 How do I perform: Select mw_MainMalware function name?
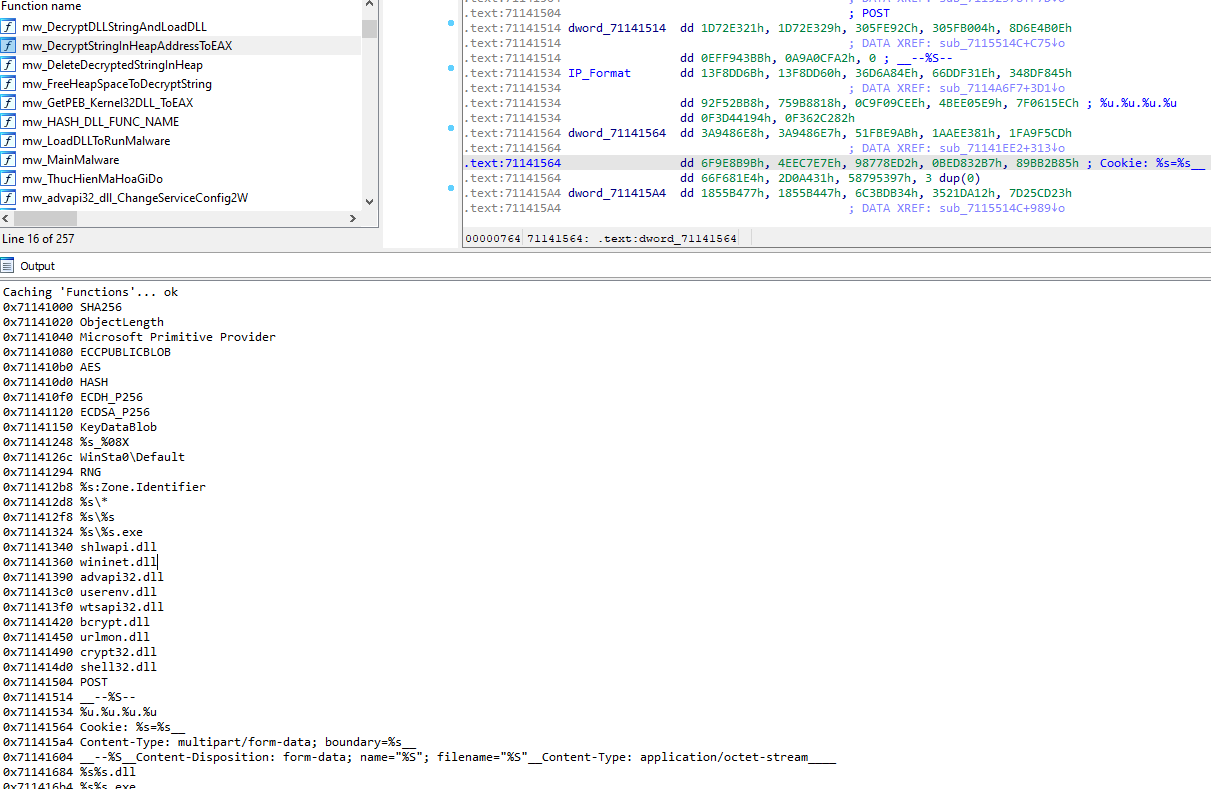point(70,160)
